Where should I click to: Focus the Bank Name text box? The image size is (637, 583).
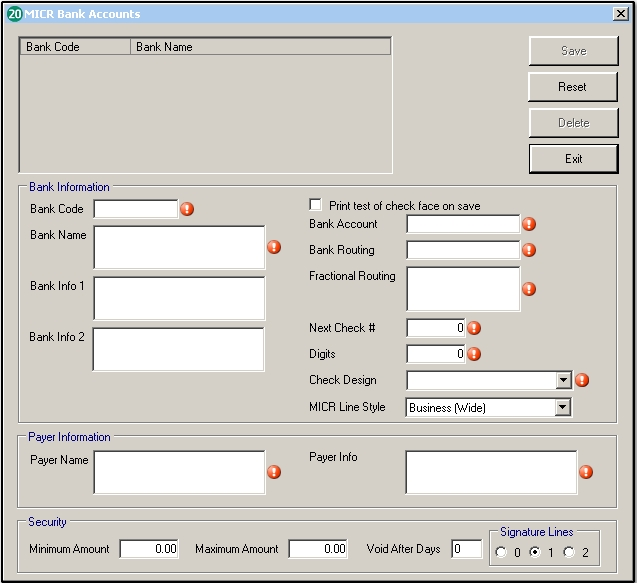(179, 247)
